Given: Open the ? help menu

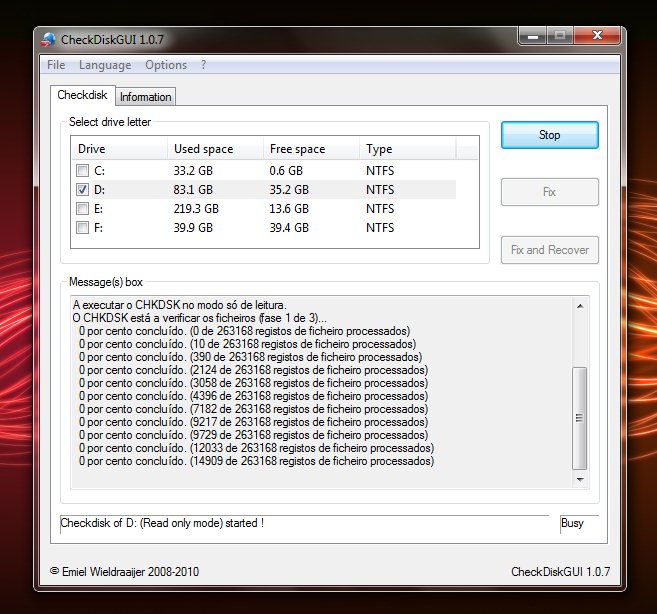Looking at the screenshot, I should point(203,65).
